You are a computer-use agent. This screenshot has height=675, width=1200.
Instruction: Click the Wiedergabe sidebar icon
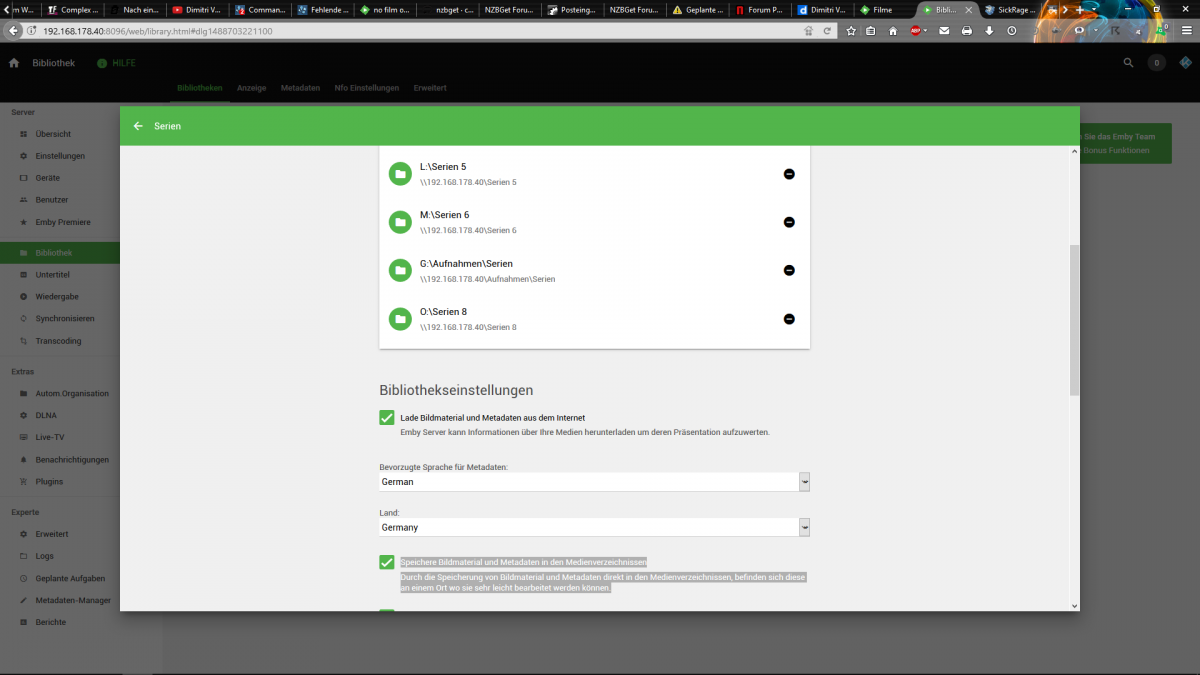24,297
